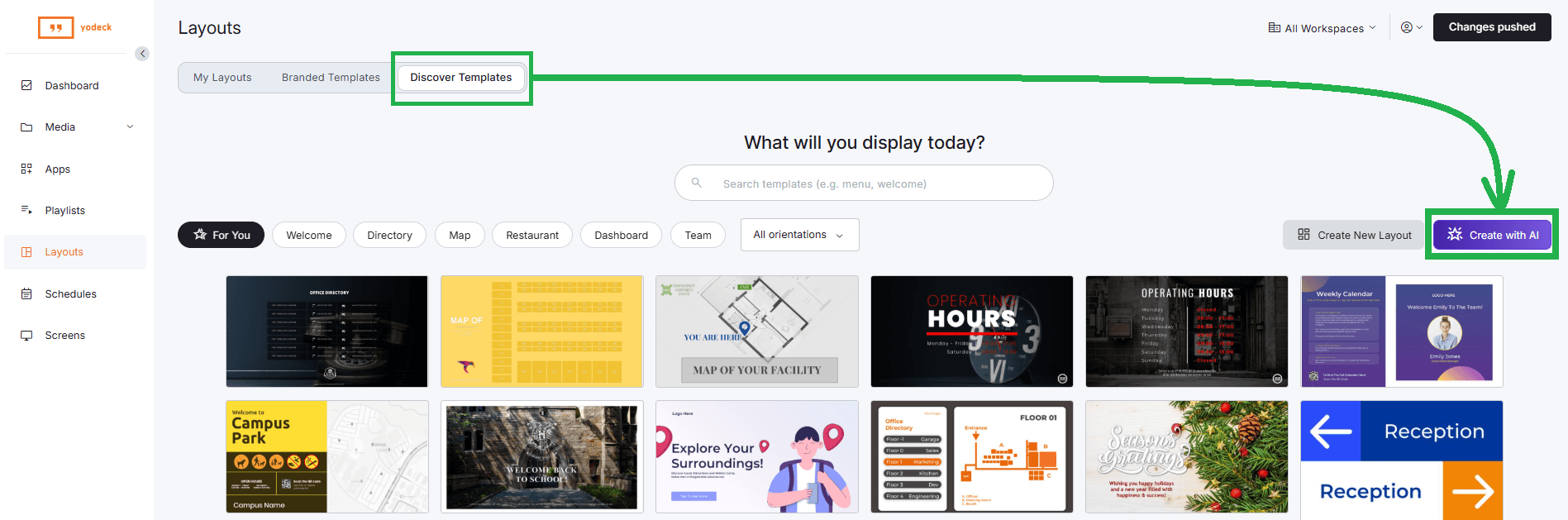Filter templates by Directory category
1568x520 pixels.
click(389, 235)
